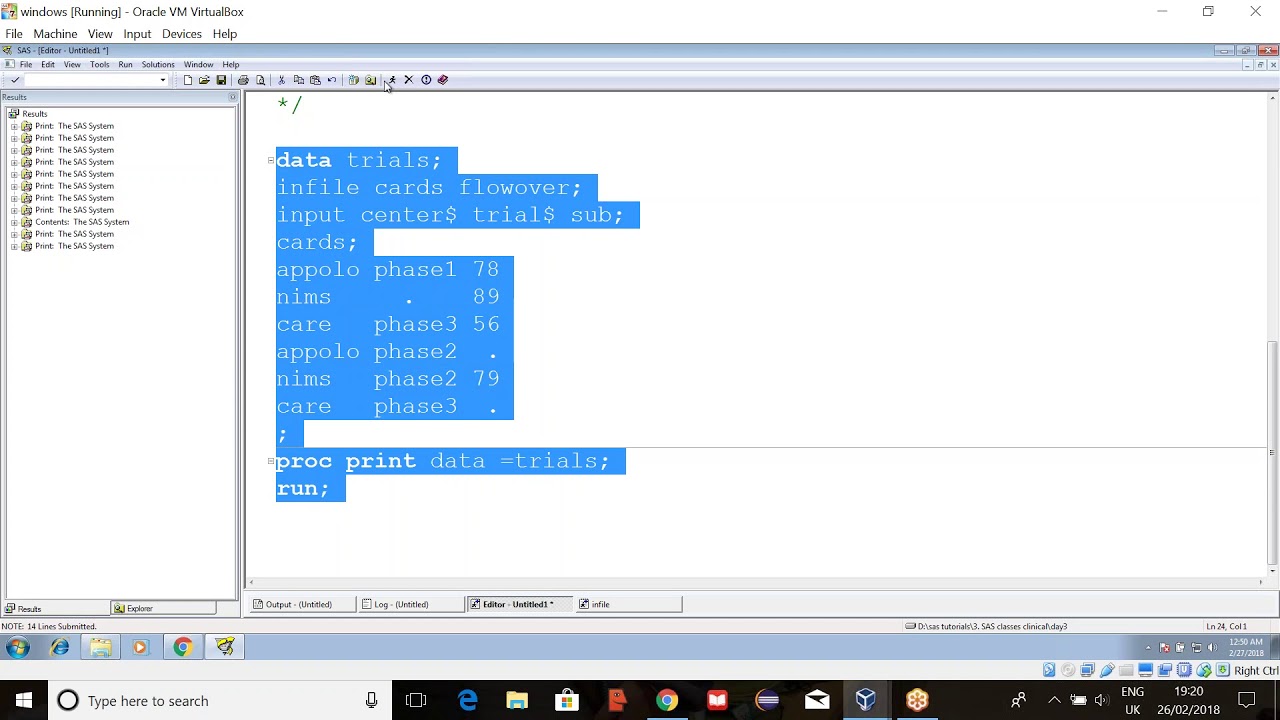Click the SAS icon on the guest taskbar
This screenshot has height=720, width=1280.
coord(225,647)
